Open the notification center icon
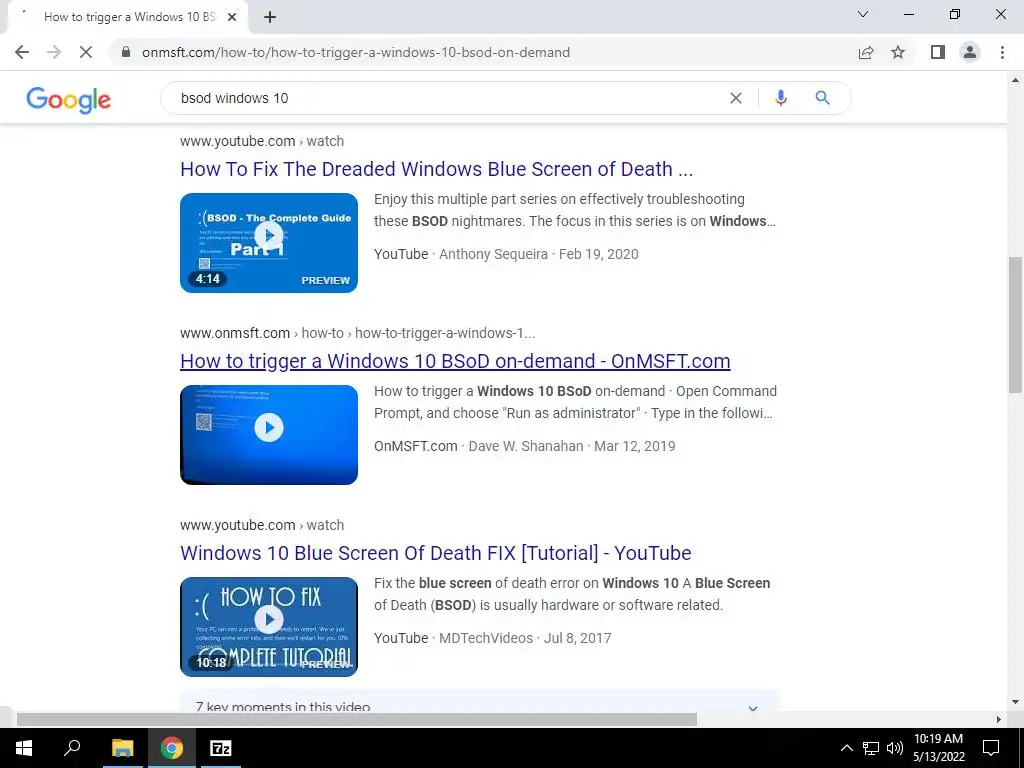1024x768 pixels. (x=991, y=748)
